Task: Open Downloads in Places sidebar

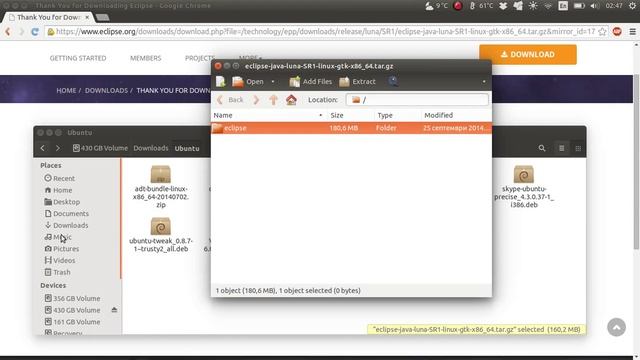Action: point(67,225)
